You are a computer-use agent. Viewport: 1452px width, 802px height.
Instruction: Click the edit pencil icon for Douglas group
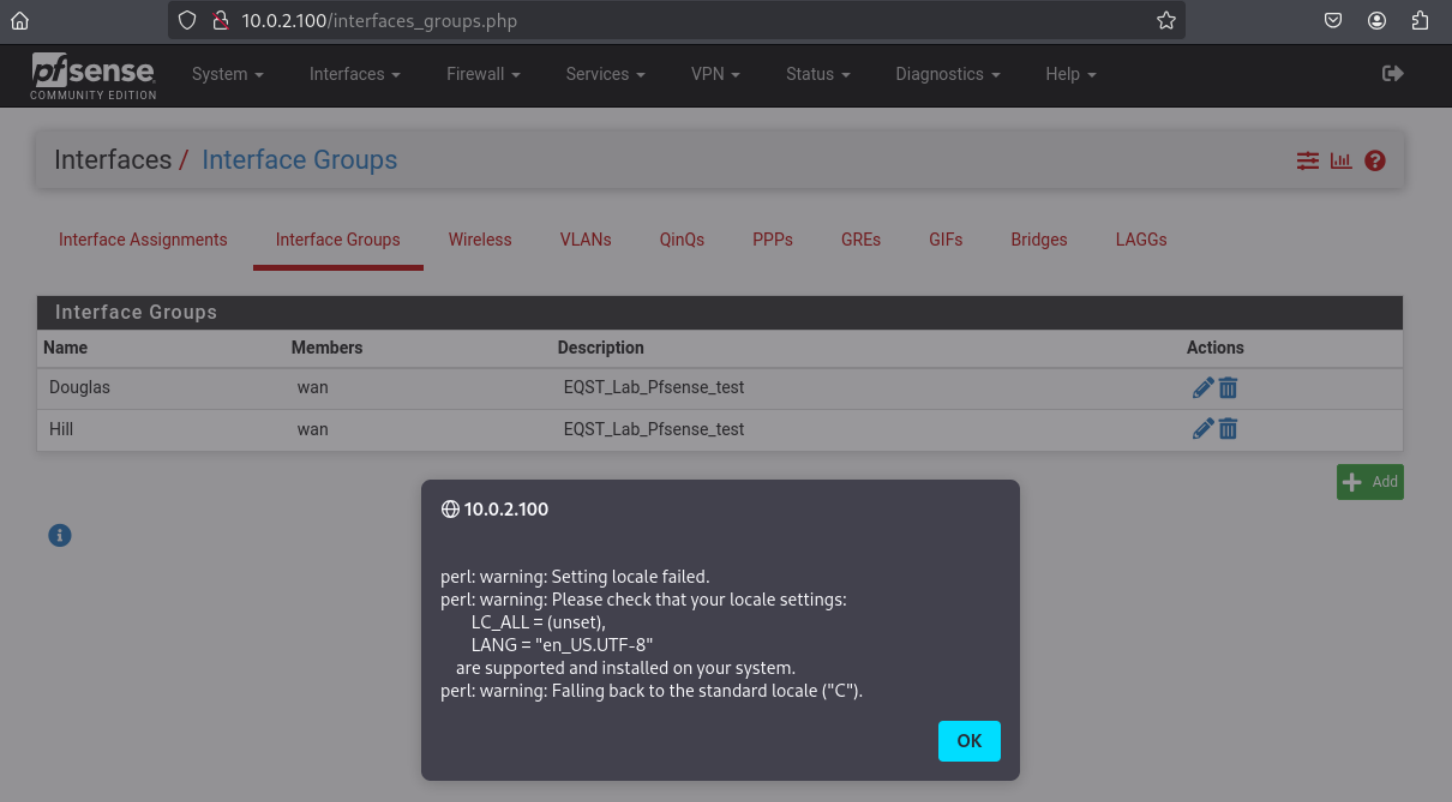1203,388
